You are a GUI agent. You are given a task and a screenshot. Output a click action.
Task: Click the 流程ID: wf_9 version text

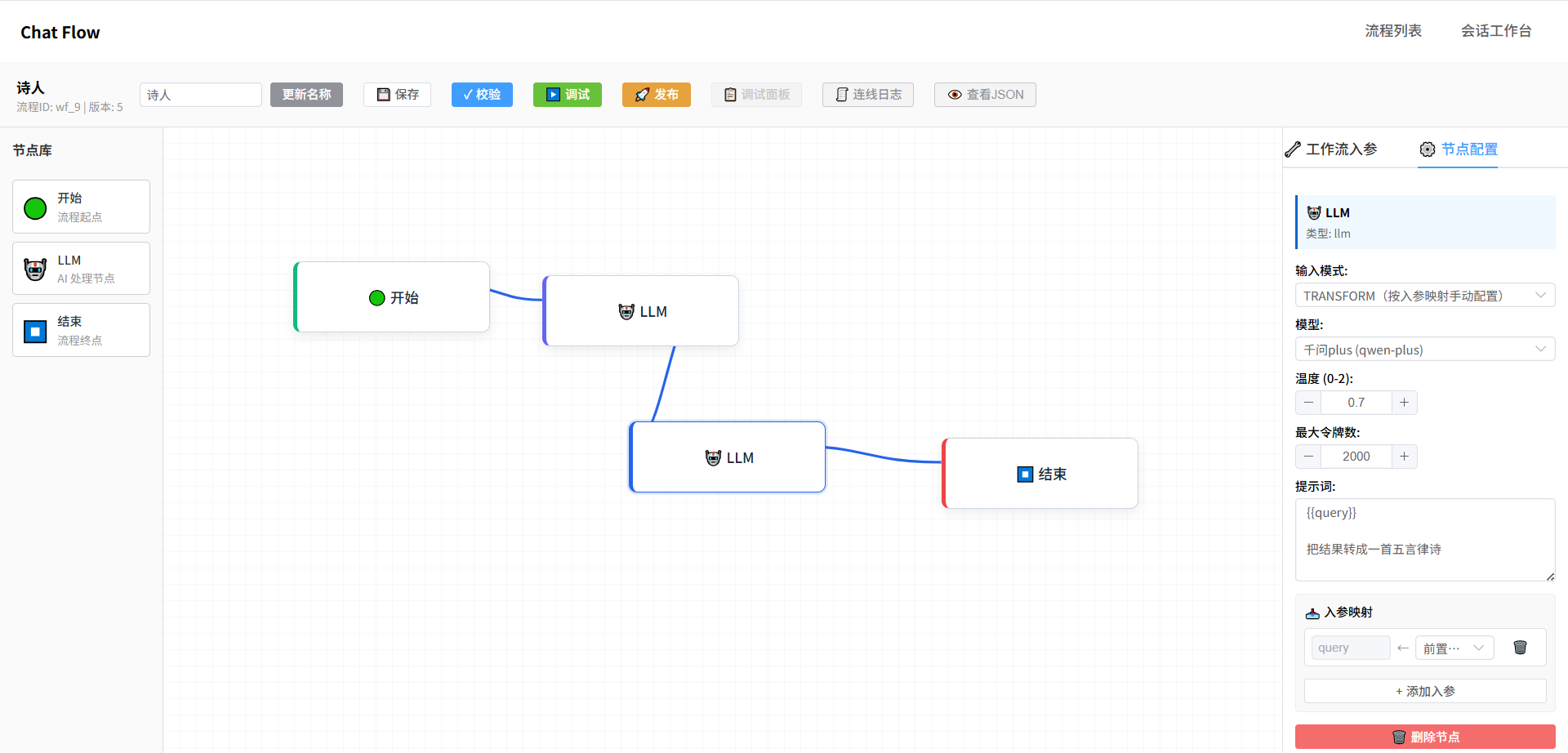click(x=69, y=107)
